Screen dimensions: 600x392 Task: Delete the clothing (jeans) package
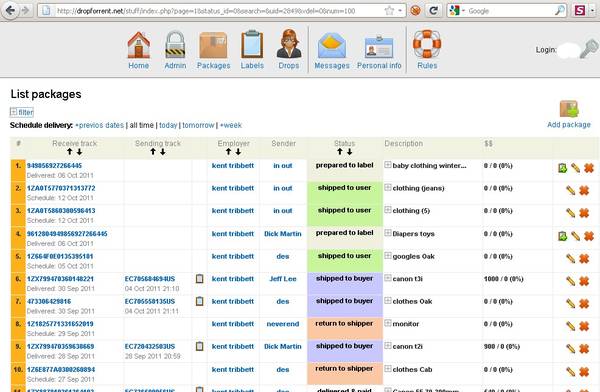click(x=584, y=190)
